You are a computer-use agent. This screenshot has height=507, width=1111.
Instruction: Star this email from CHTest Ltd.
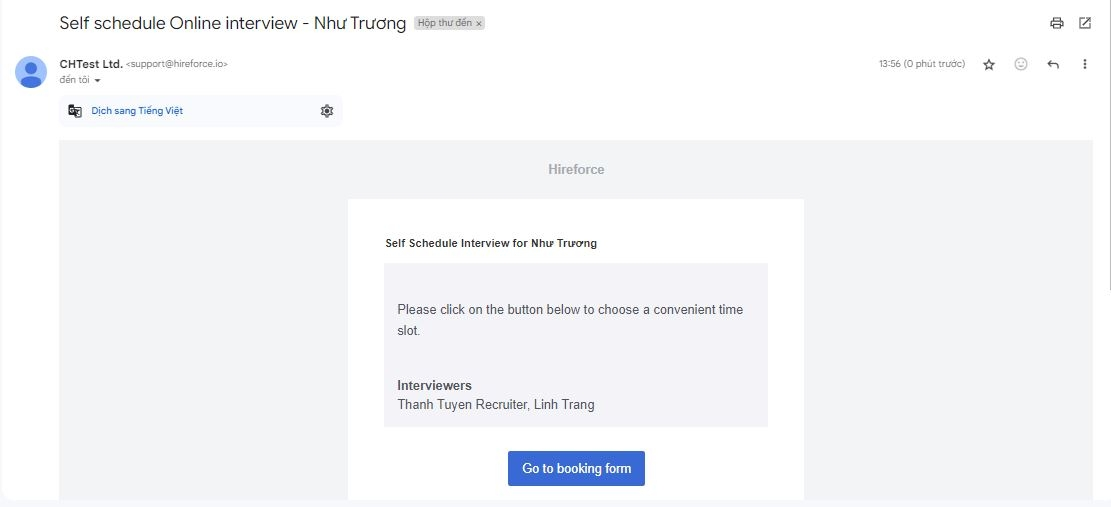pos(989,64)
